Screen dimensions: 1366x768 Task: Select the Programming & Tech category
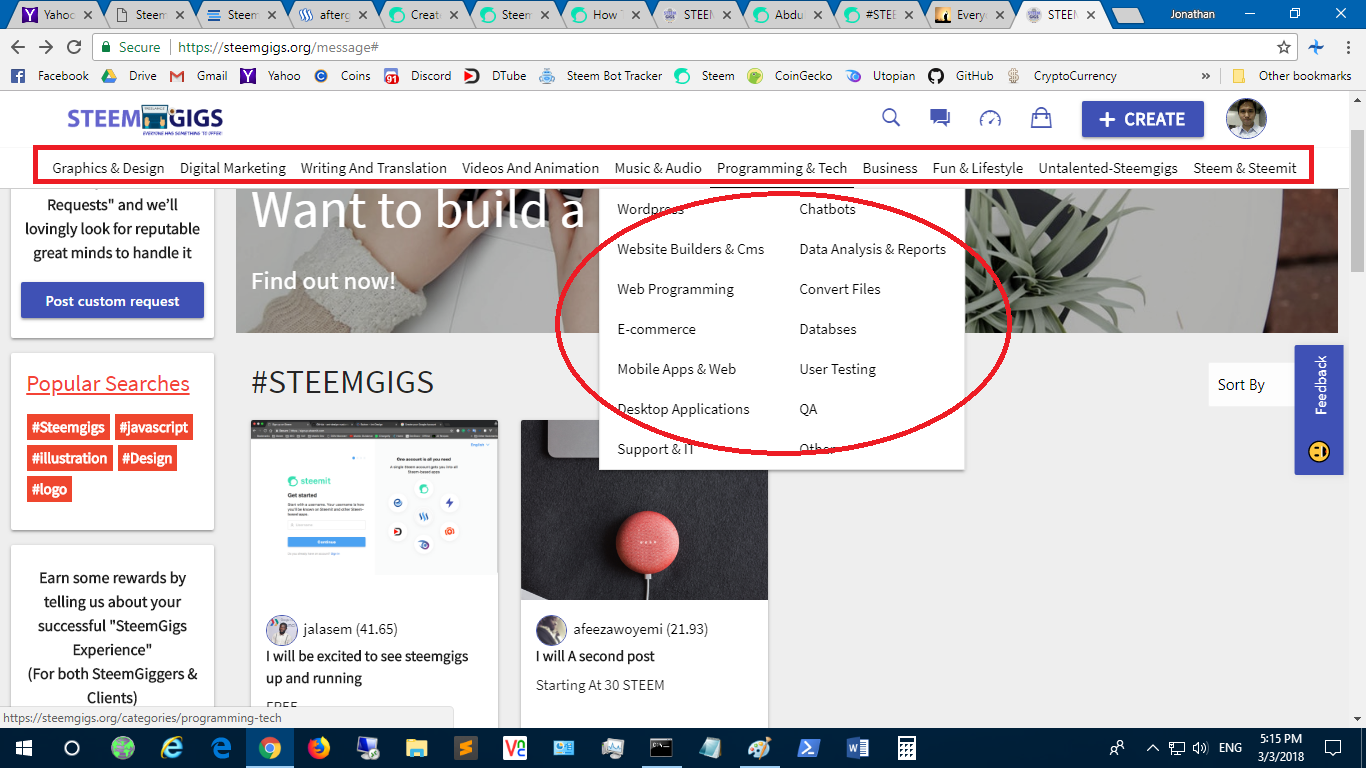(x=782, y=168)
